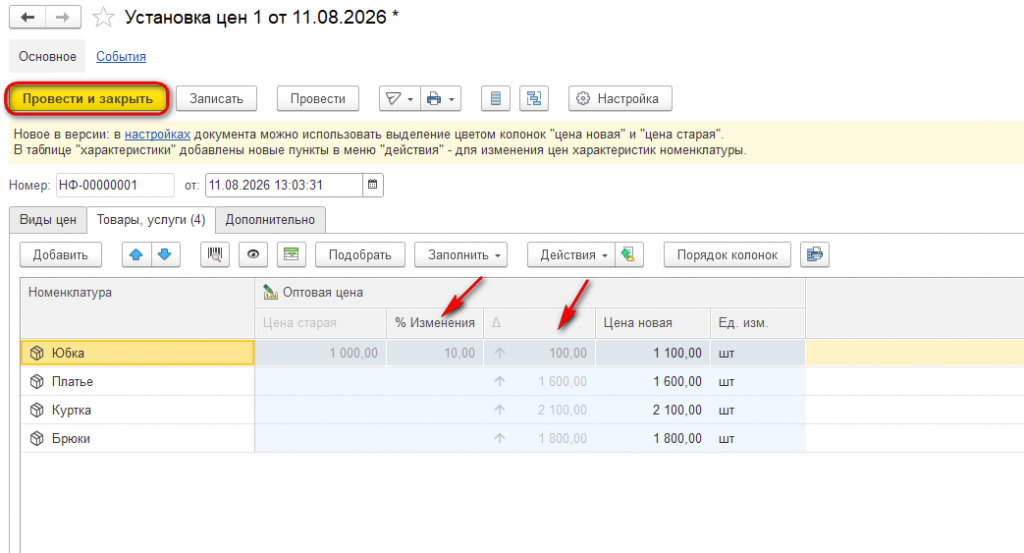Open the calendar picker next to date
This screenshot has width=1024, height=553.
click(x=373, y=185)
